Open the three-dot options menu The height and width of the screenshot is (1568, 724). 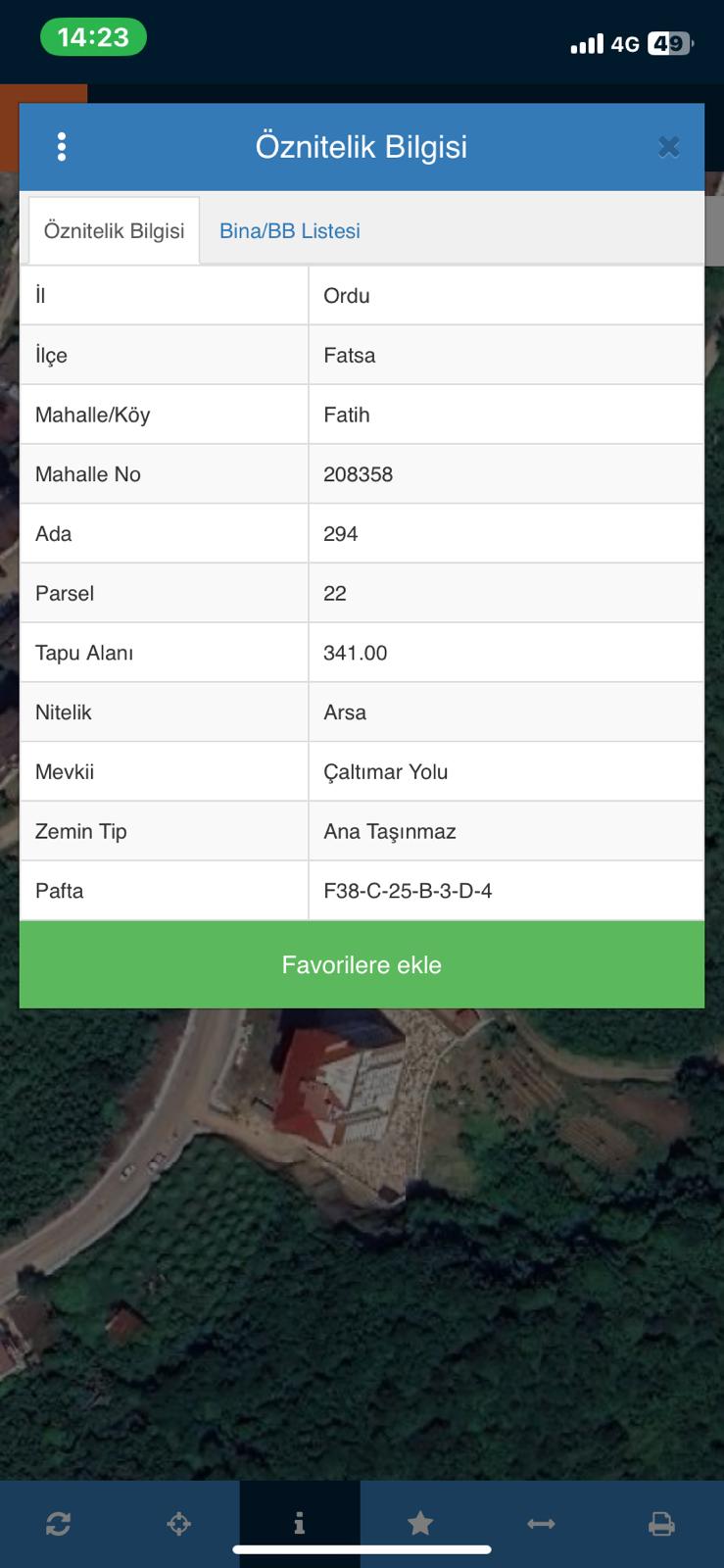click(62, 147)
